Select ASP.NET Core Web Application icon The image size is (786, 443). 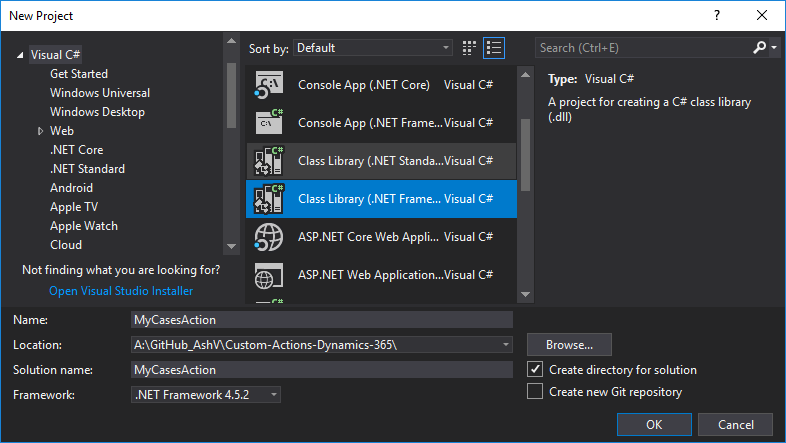pyautogui.click(x=269, y=237)
